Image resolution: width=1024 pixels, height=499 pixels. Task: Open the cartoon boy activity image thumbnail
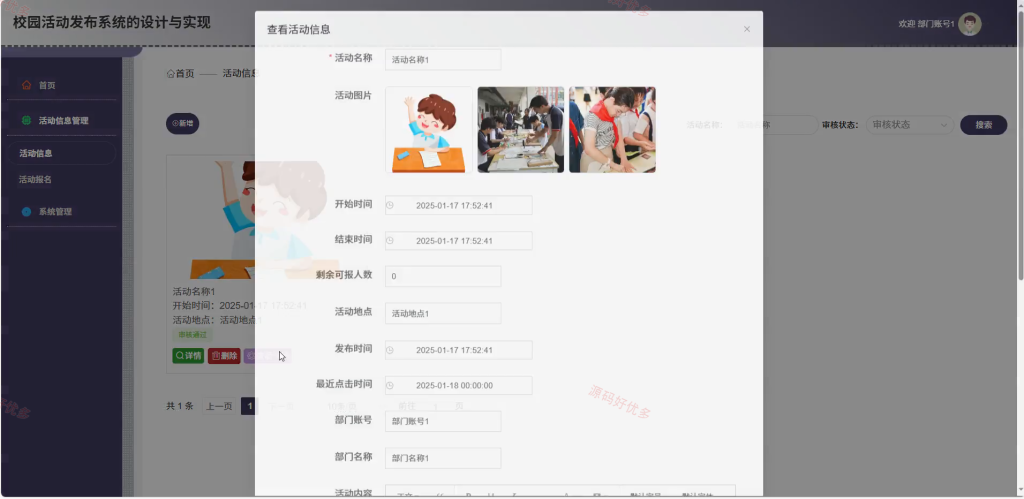click(428, 130)
